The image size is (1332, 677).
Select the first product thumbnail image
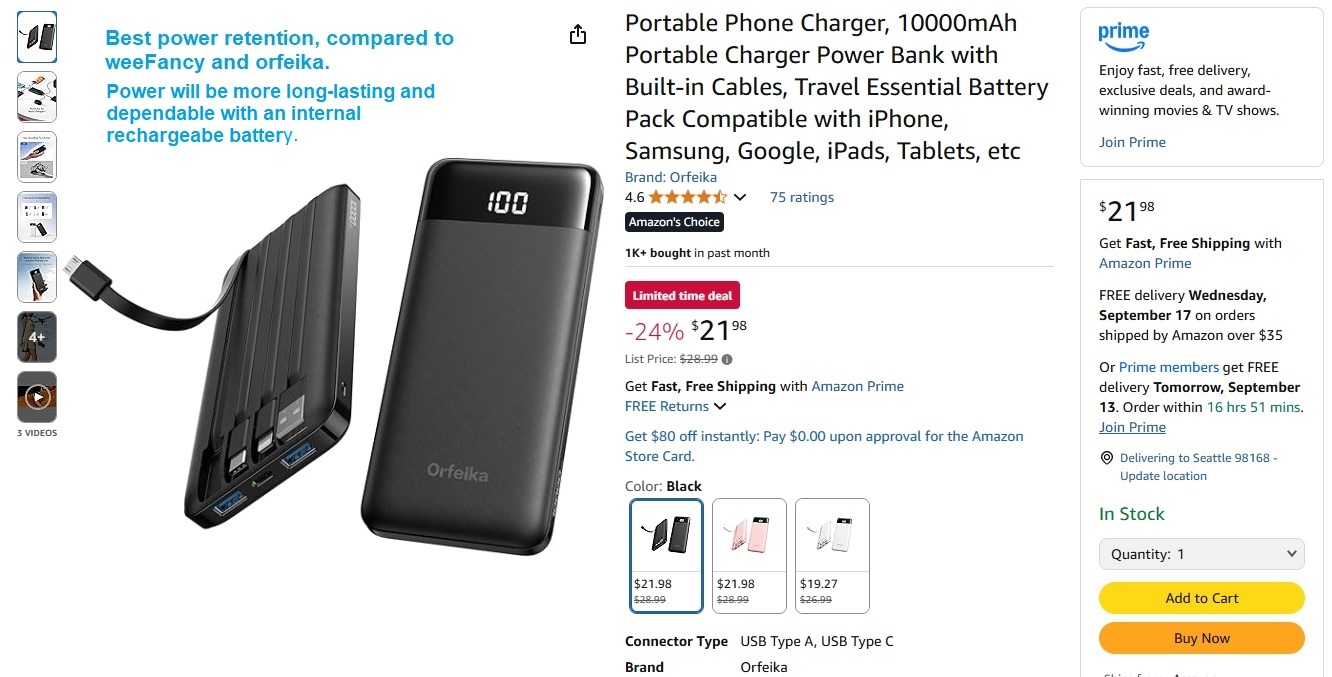point(37,37)
